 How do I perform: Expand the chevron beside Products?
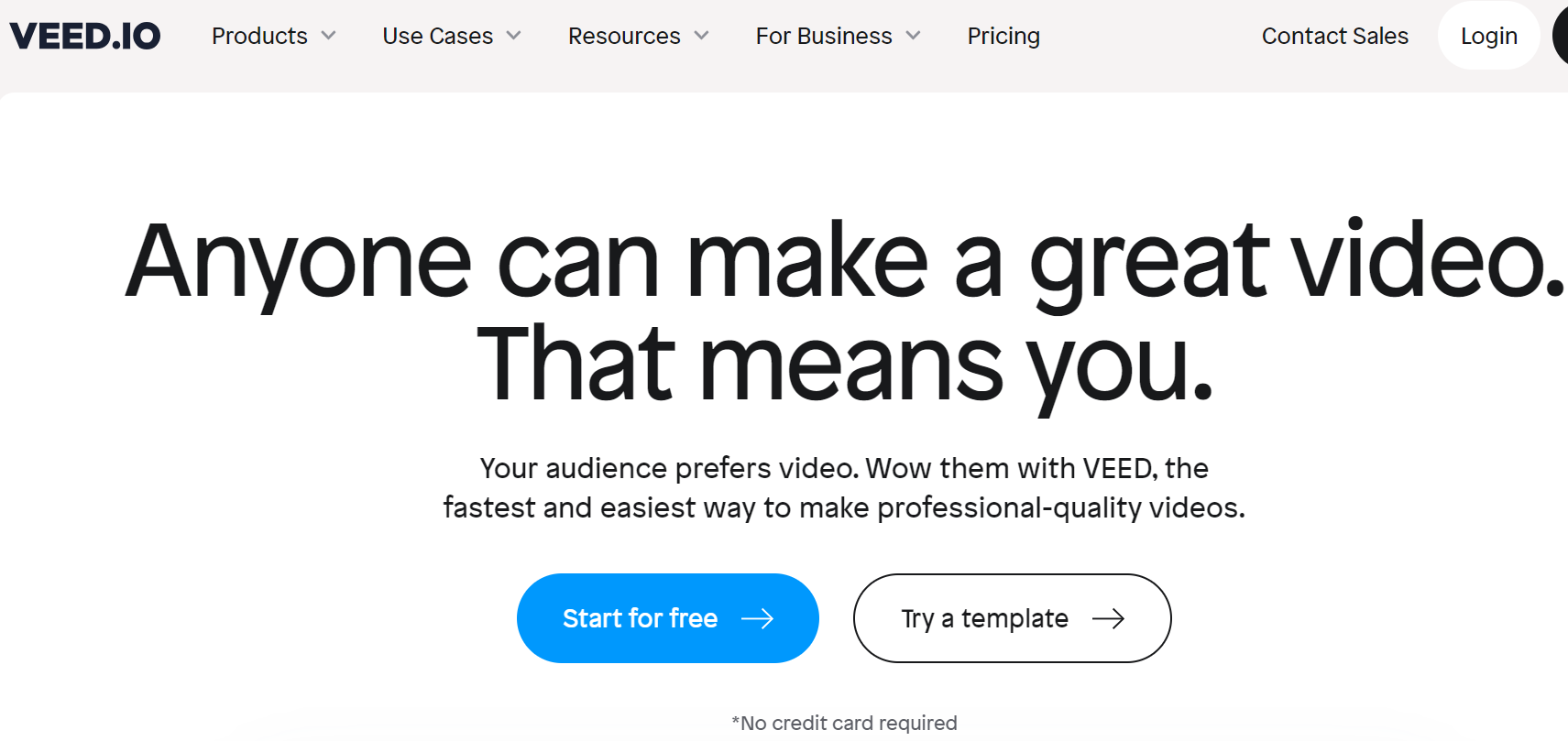[x=329, y=36]
